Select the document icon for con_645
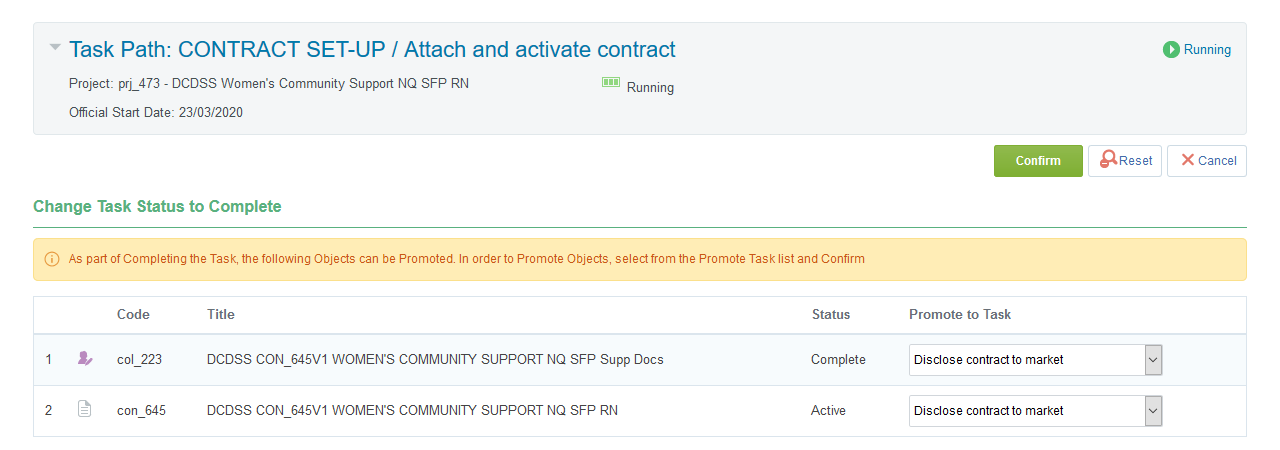Image resolution: width=1280 pixels, height=450 pixels. pyautogui.click(x=85, y=410)
